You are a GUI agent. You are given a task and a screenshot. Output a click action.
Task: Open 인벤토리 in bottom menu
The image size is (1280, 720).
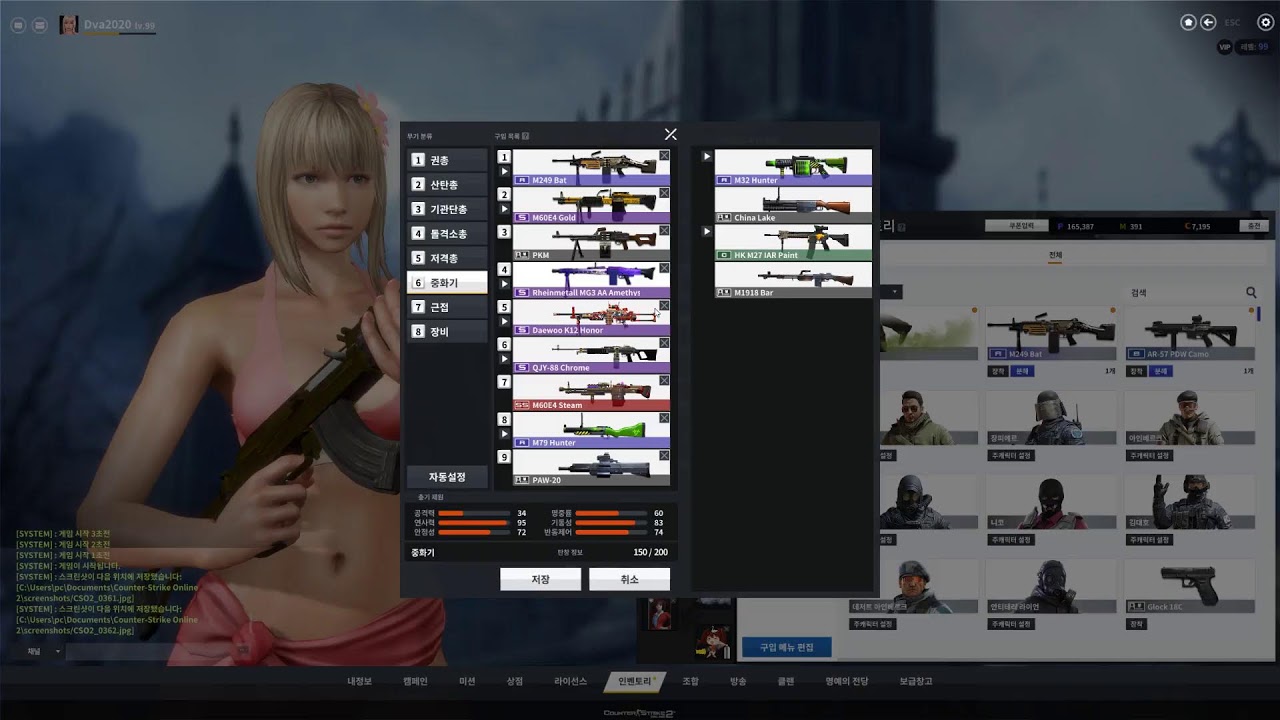[634, 681]
